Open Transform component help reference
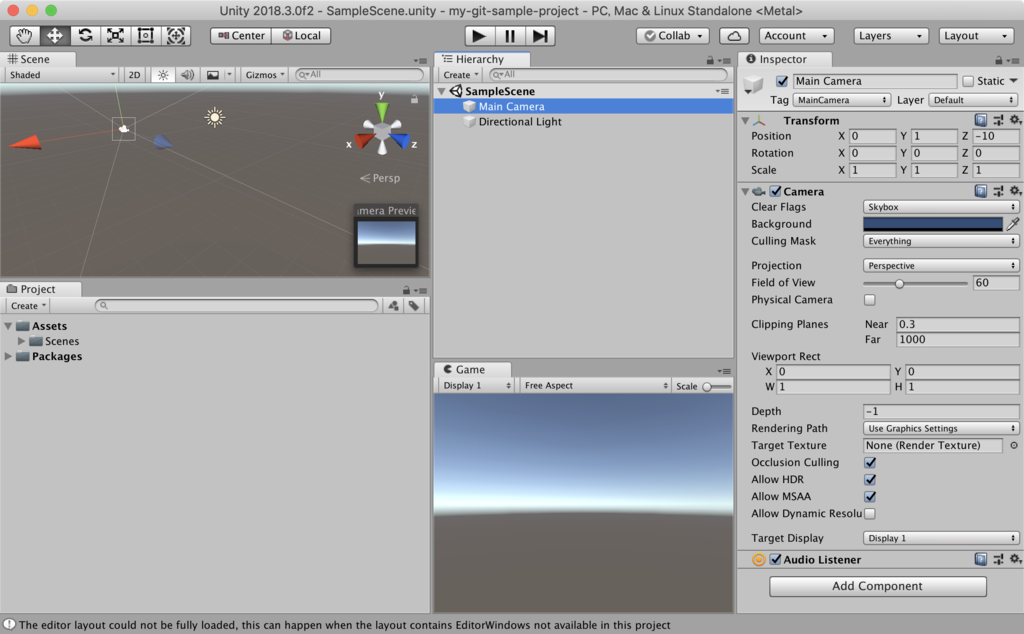The width and height of the screenshot is (1024, 634). coord(980,120)
